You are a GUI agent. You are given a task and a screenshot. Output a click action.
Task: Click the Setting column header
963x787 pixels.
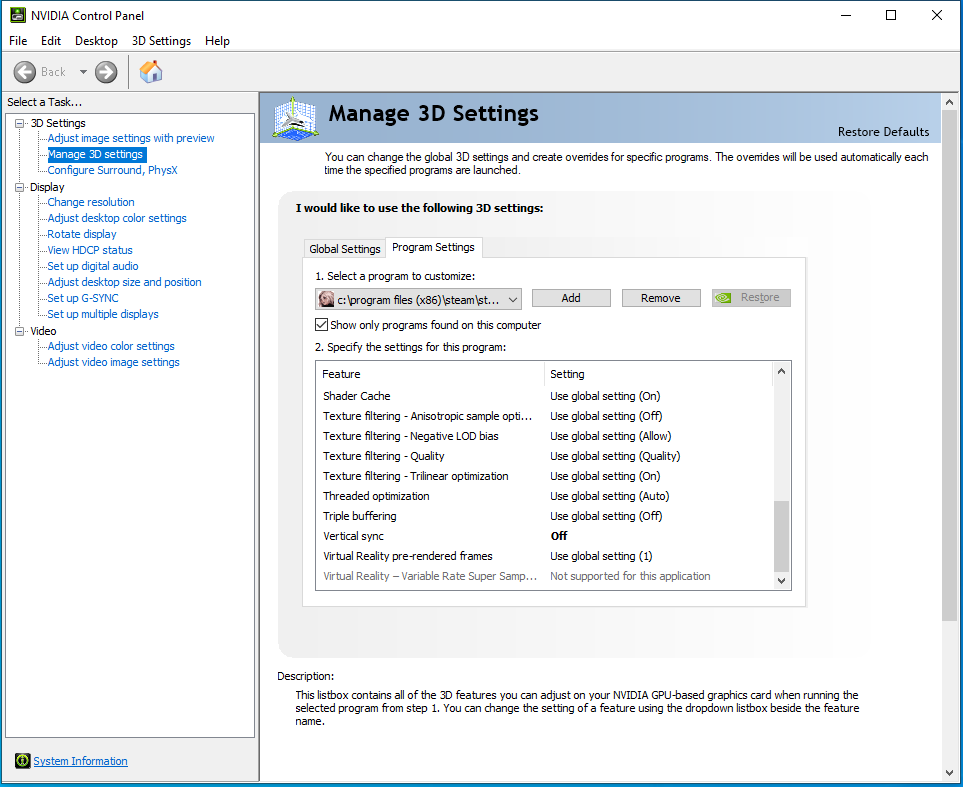pyautogui.click(x=658, y=374)
